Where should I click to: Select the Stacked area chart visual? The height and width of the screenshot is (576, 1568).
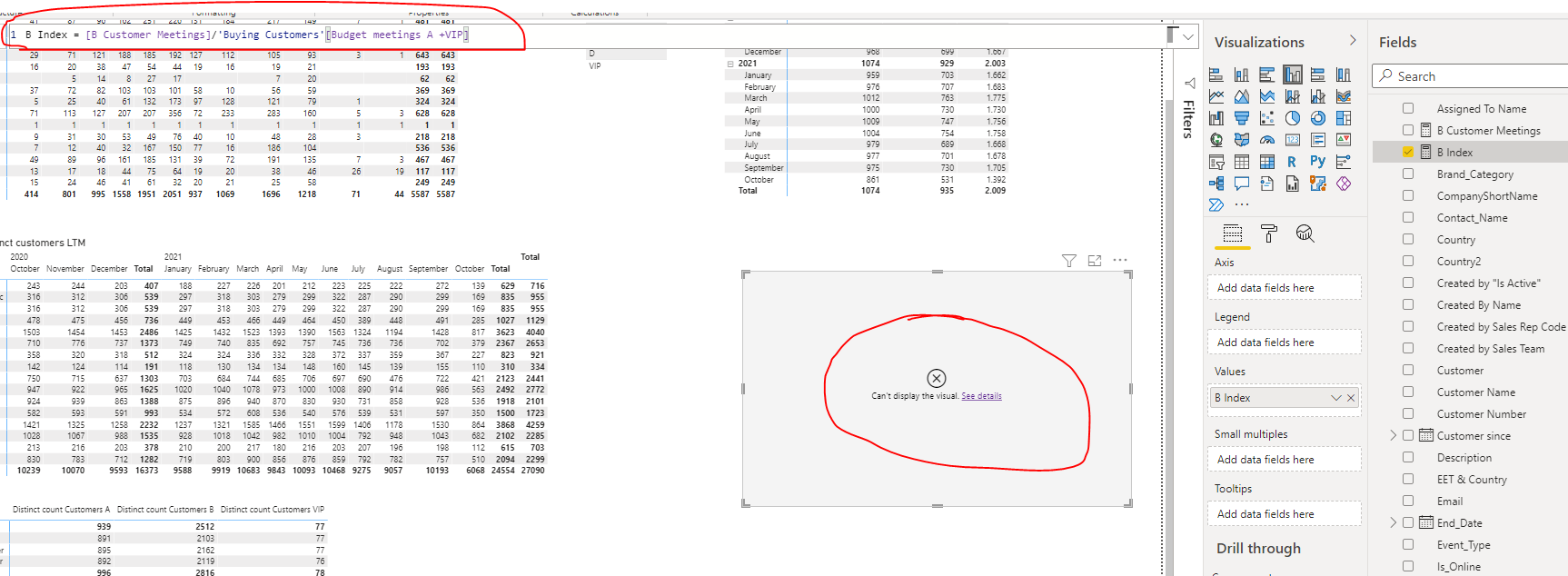1267,96
